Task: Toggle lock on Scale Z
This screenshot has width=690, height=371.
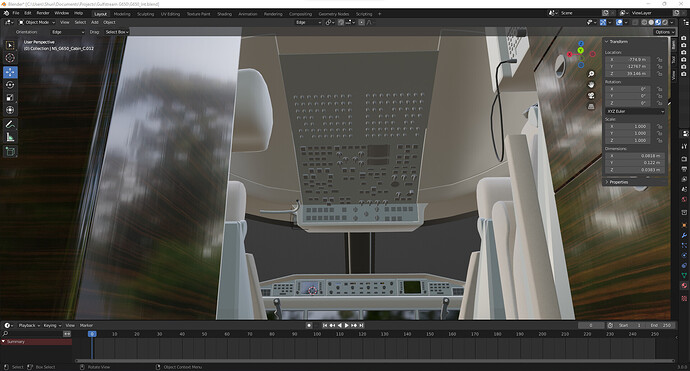Action: pos(659,140)
